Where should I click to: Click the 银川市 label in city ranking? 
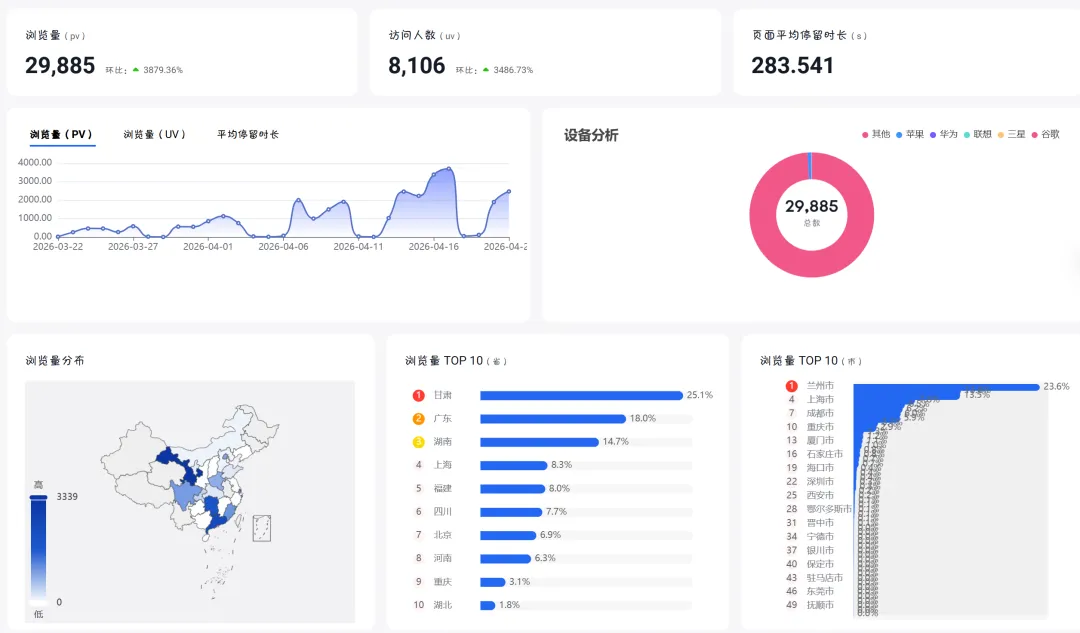[820, 550]
